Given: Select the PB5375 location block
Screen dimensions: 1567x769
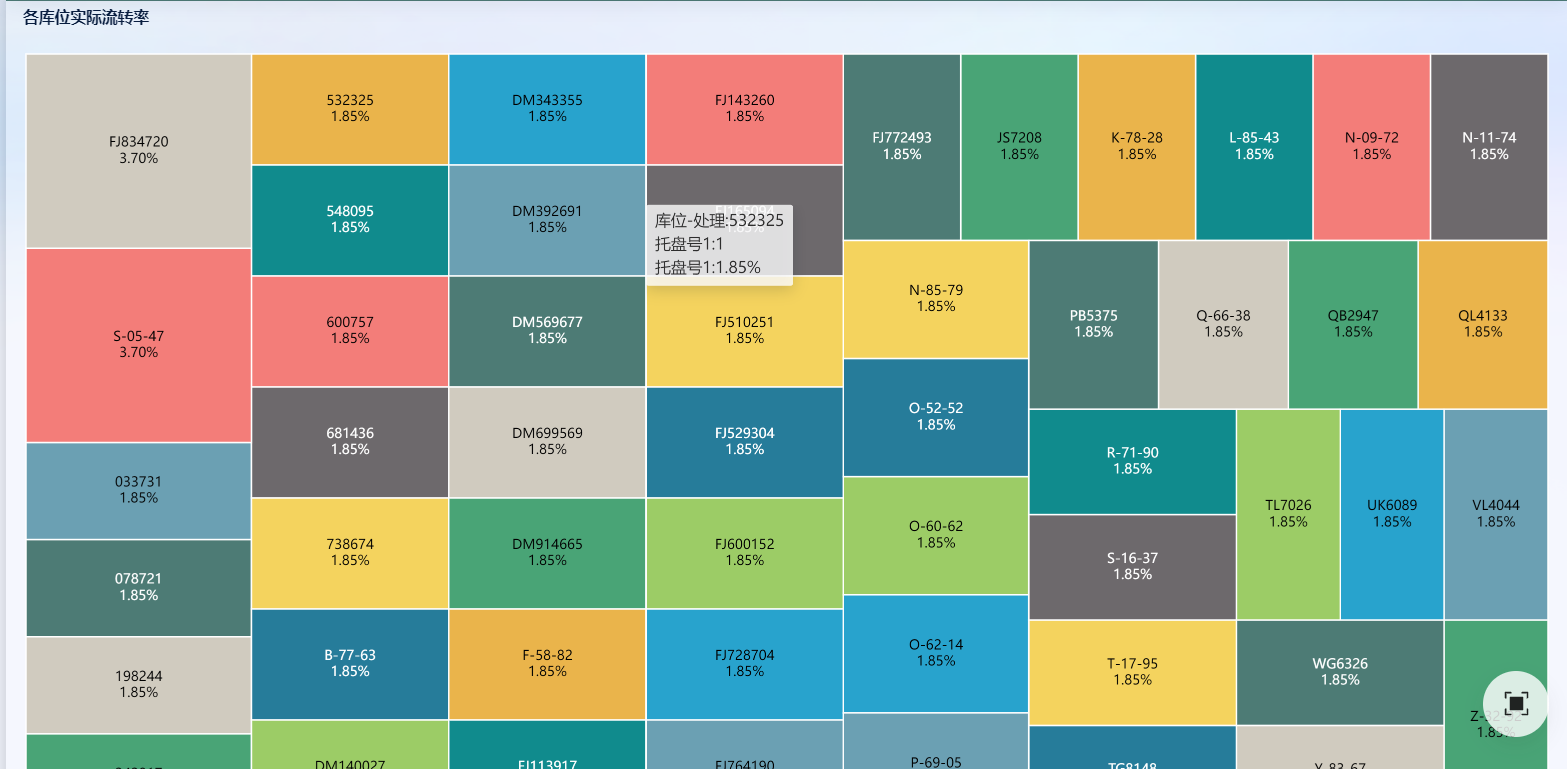Looking at the screenshot, I should (x=1093, y=323).
